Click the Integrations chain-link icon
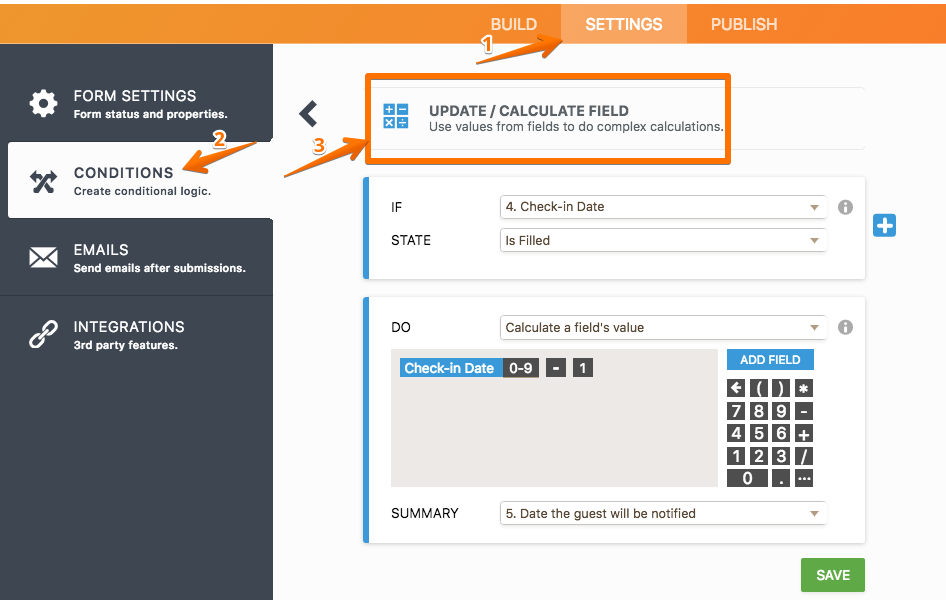Viewport: 946px width, 600px height. [43, 334]
